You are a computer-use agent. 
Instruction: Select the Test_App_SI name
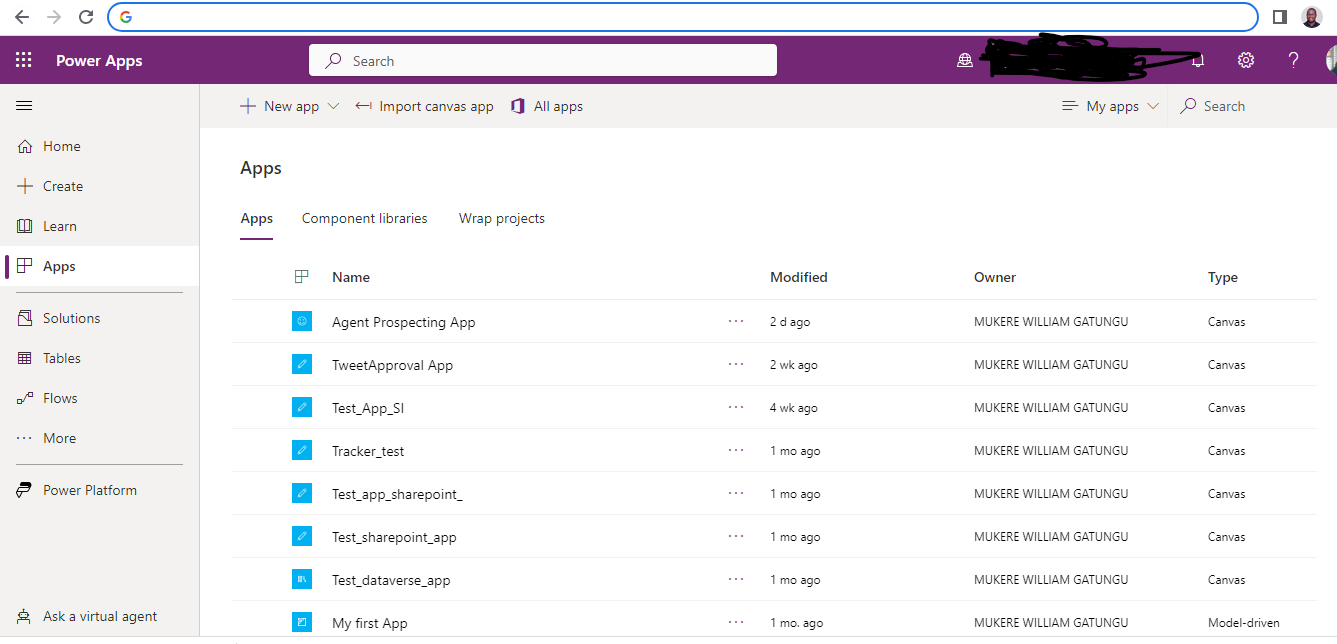[368, 408]
